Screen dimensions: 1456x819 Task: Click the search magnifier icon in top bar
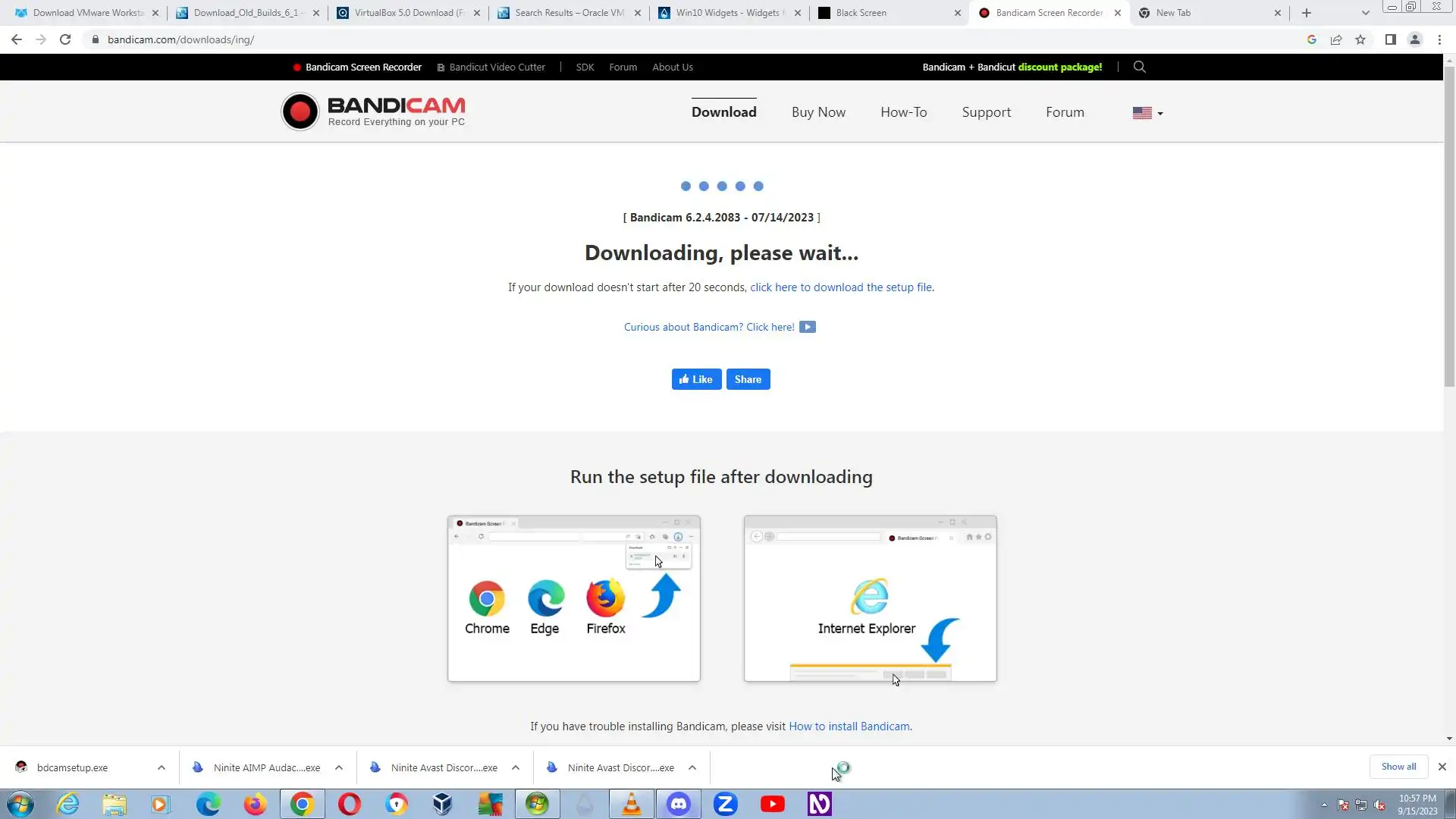1139,67
